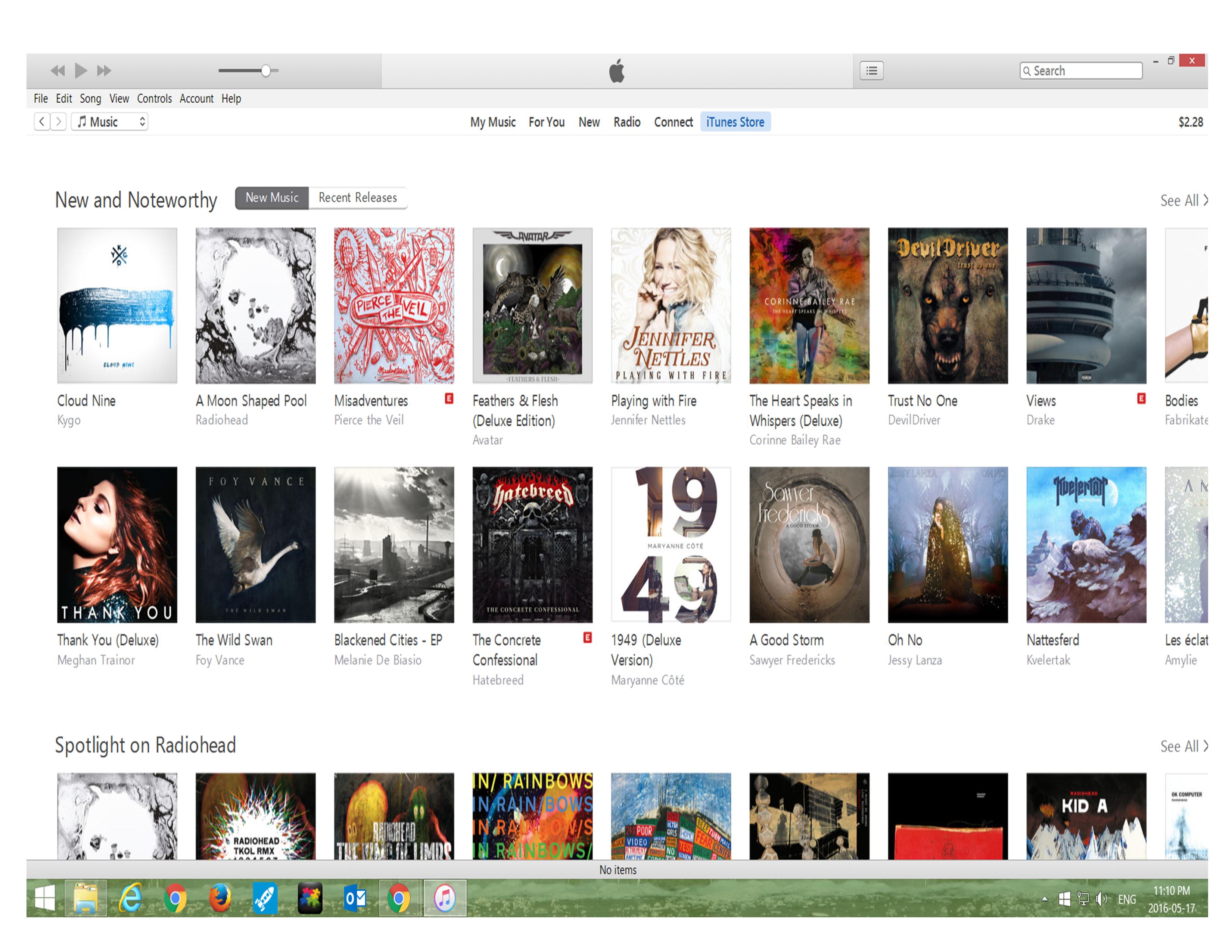Image resolution: width=1232 pixels, height=952 pixels.
Task: Click the Play button in the toolbar
Action: click(x=81, y=71)
